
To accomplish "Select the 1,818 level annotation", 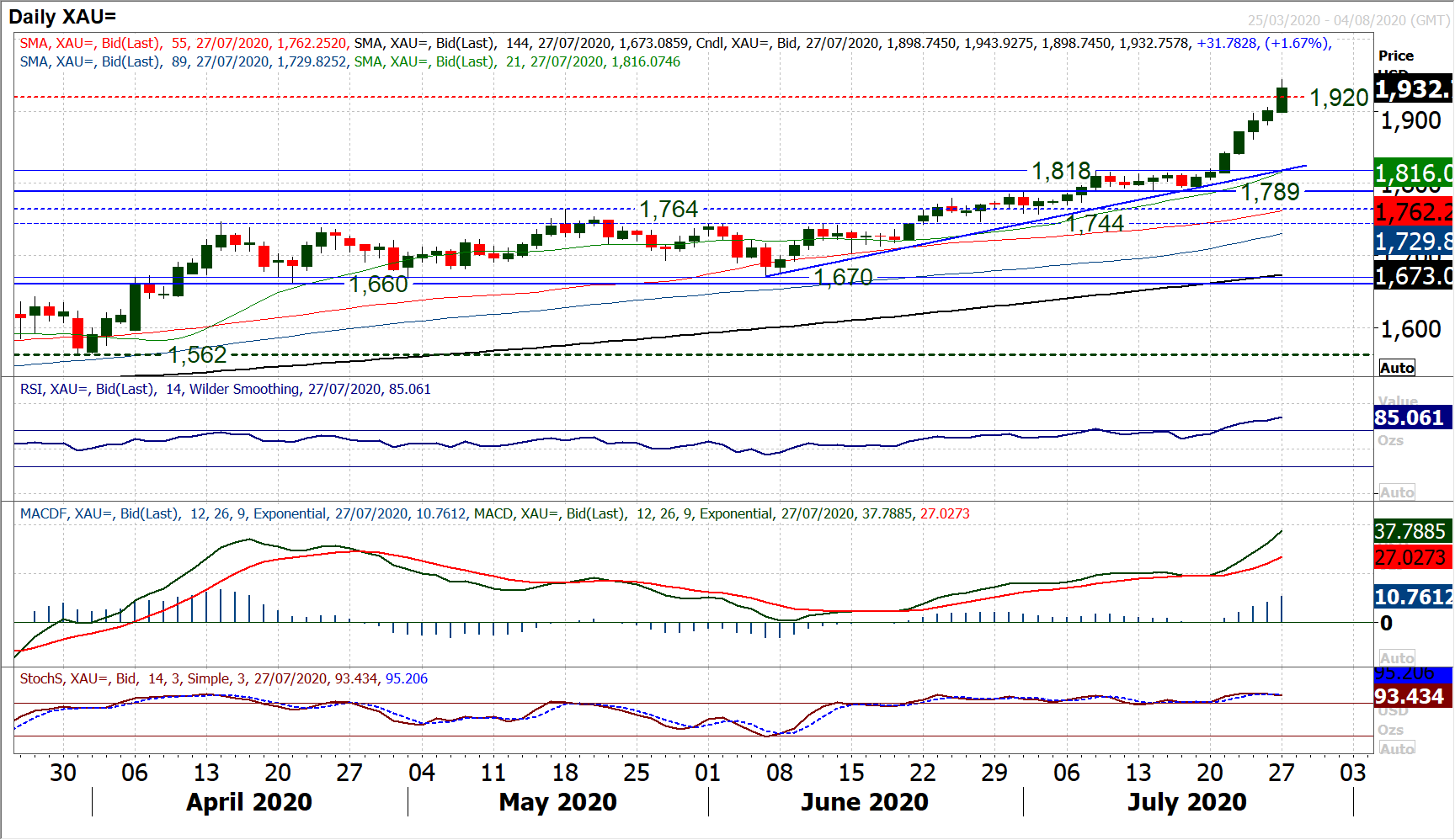I will click(x=1061, y=171).
